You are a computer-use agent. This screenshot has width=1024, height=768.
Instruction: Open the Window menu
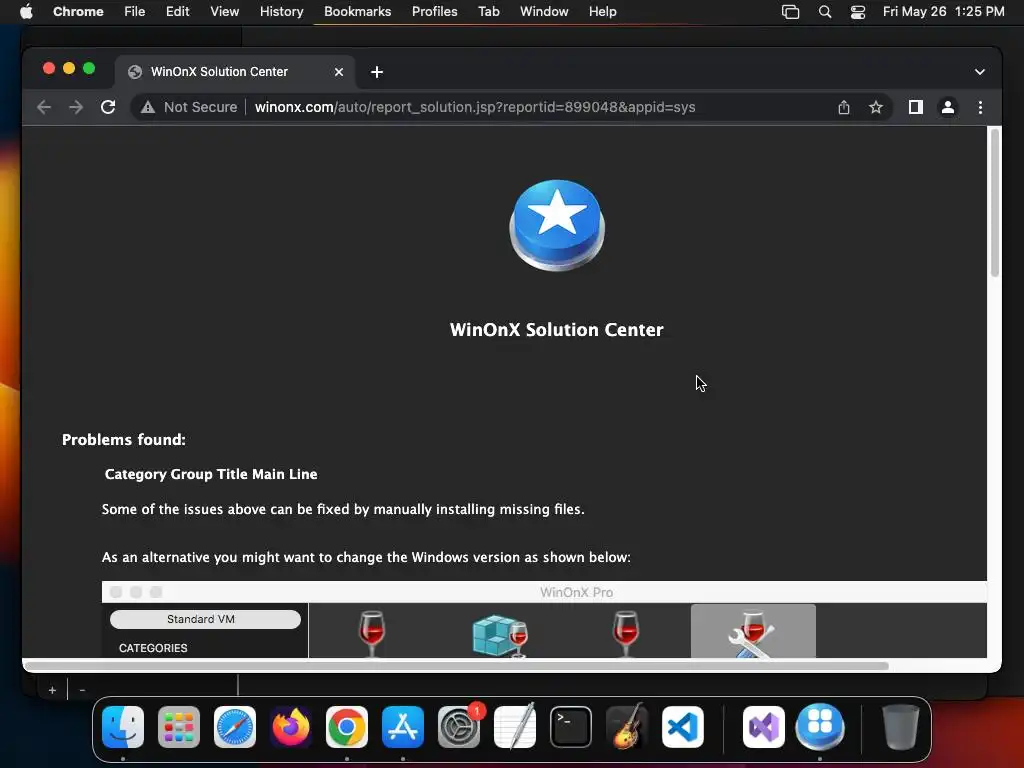click(x=544, y=12)
